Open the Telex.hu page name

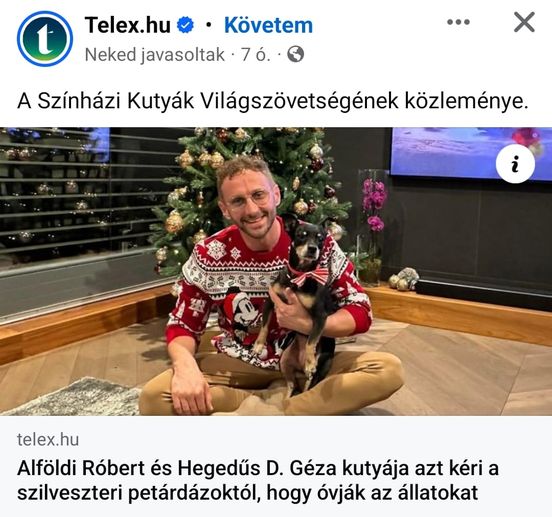click(128, 25)
